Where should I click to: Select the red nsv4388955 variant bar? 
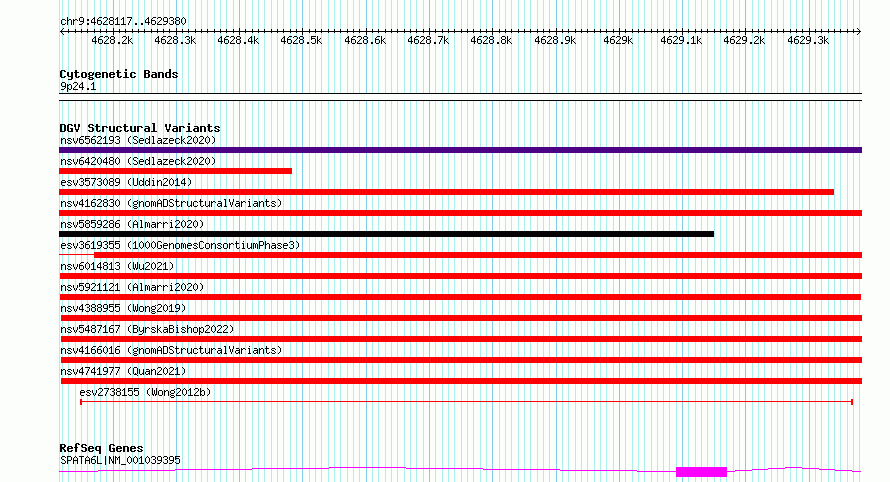pos(460,318)
